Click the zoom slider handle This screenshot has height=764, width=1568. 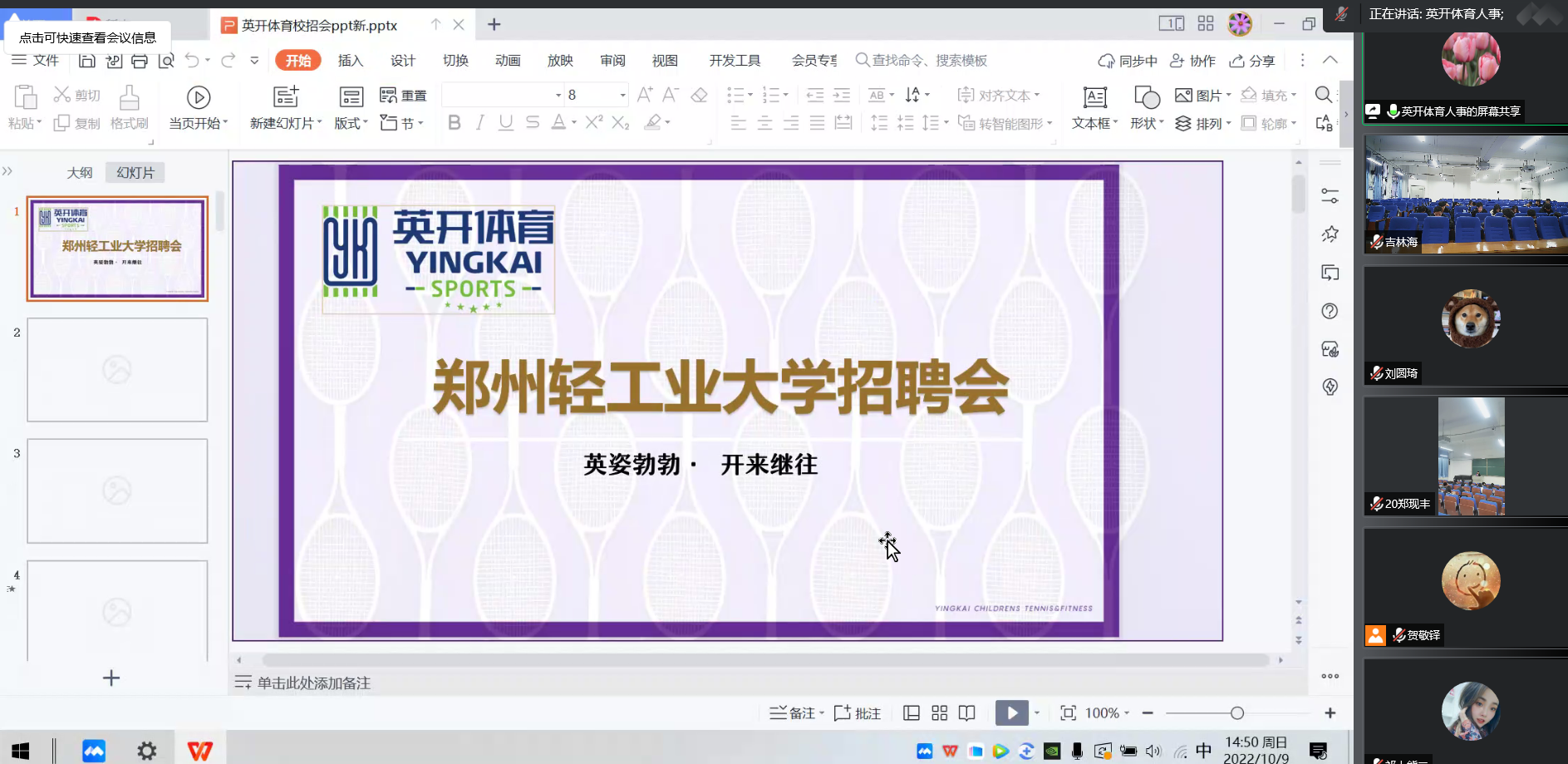[1237, 713]
